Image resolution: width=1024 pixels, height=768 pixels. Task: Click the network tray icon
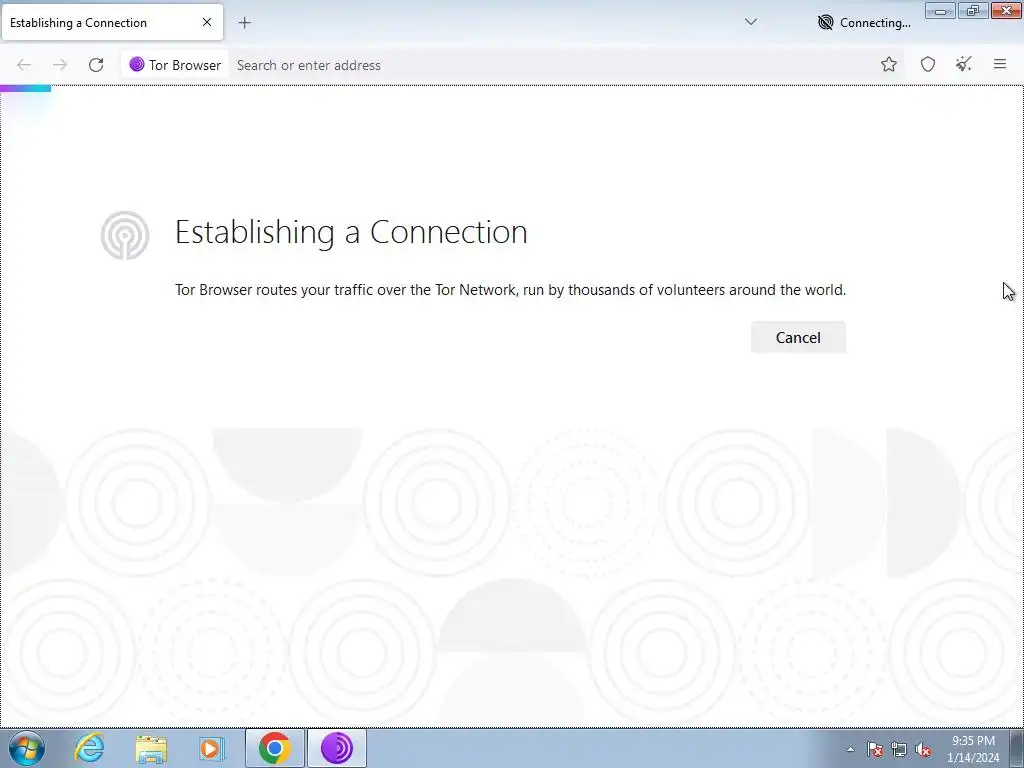899,749
